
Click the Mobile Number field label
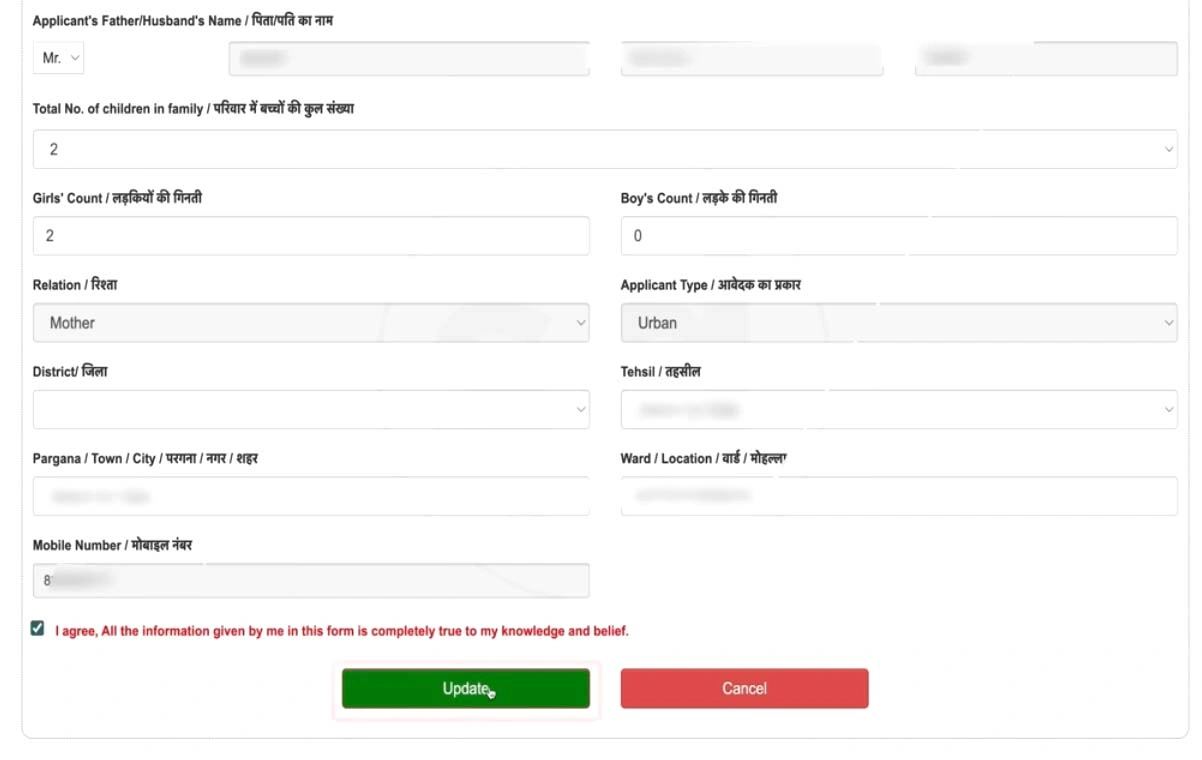112,546
